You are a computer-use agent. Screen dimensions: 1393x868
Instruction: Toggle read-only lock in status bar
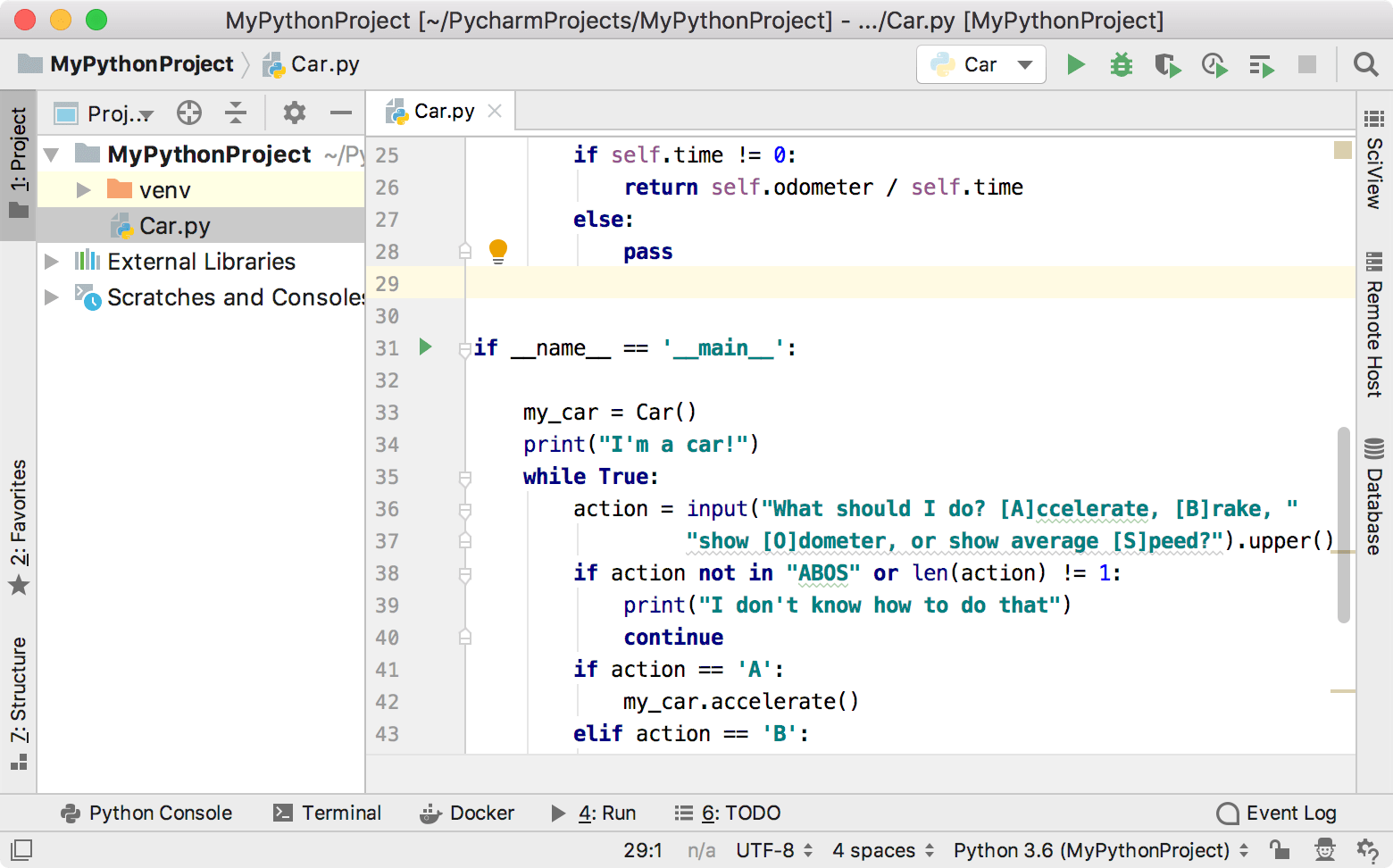tap(1280, 850)
